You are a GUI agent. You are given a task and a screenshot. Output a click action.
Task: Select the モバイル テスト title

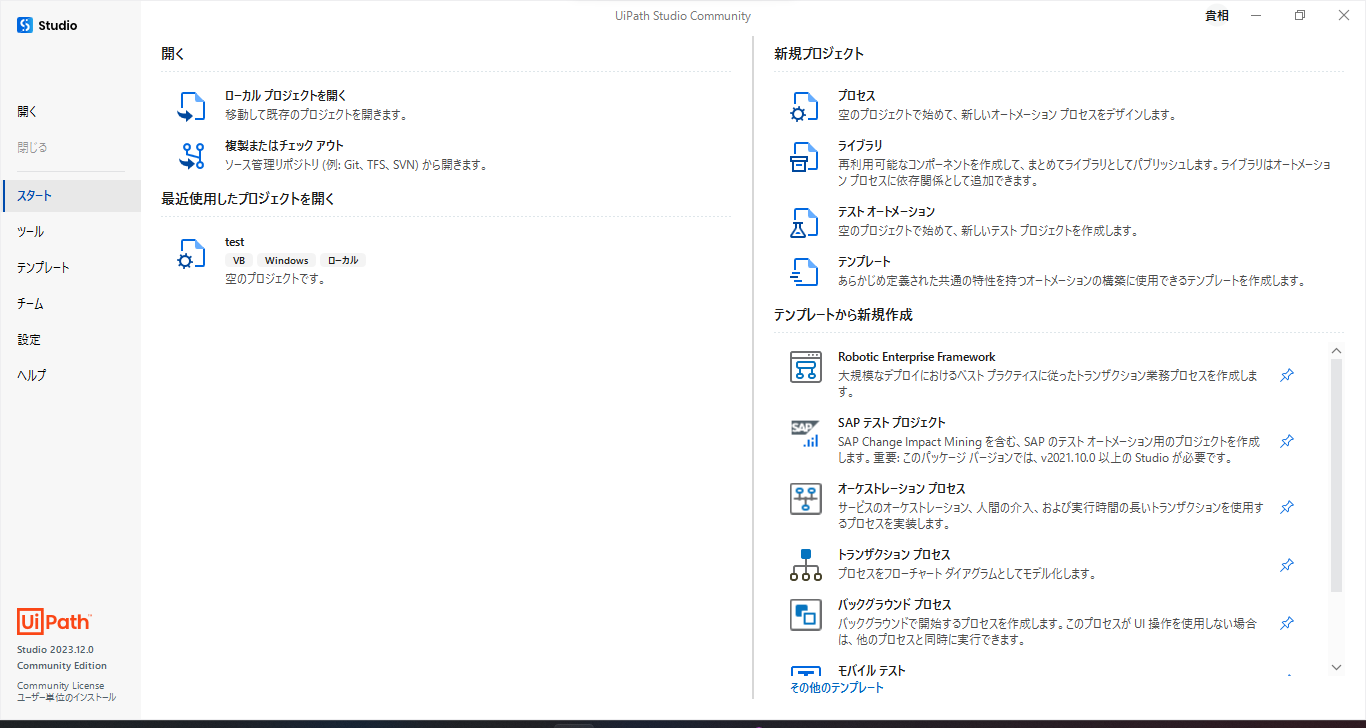pos(872,671)
